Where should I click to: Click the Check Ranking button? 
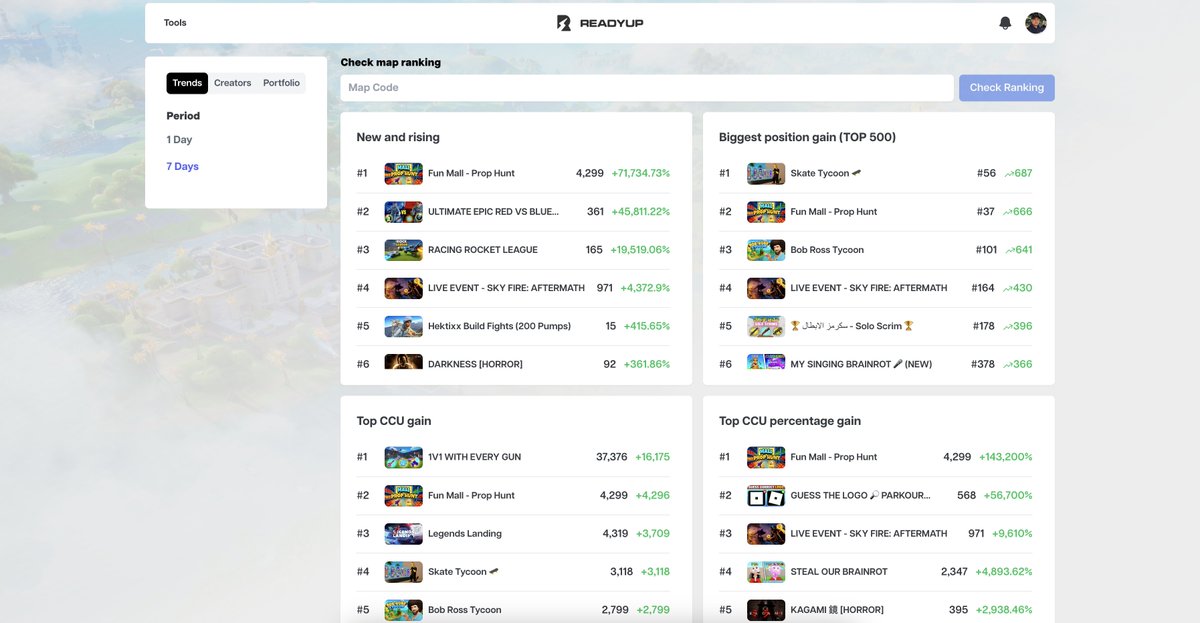[x=1006, y=87]
